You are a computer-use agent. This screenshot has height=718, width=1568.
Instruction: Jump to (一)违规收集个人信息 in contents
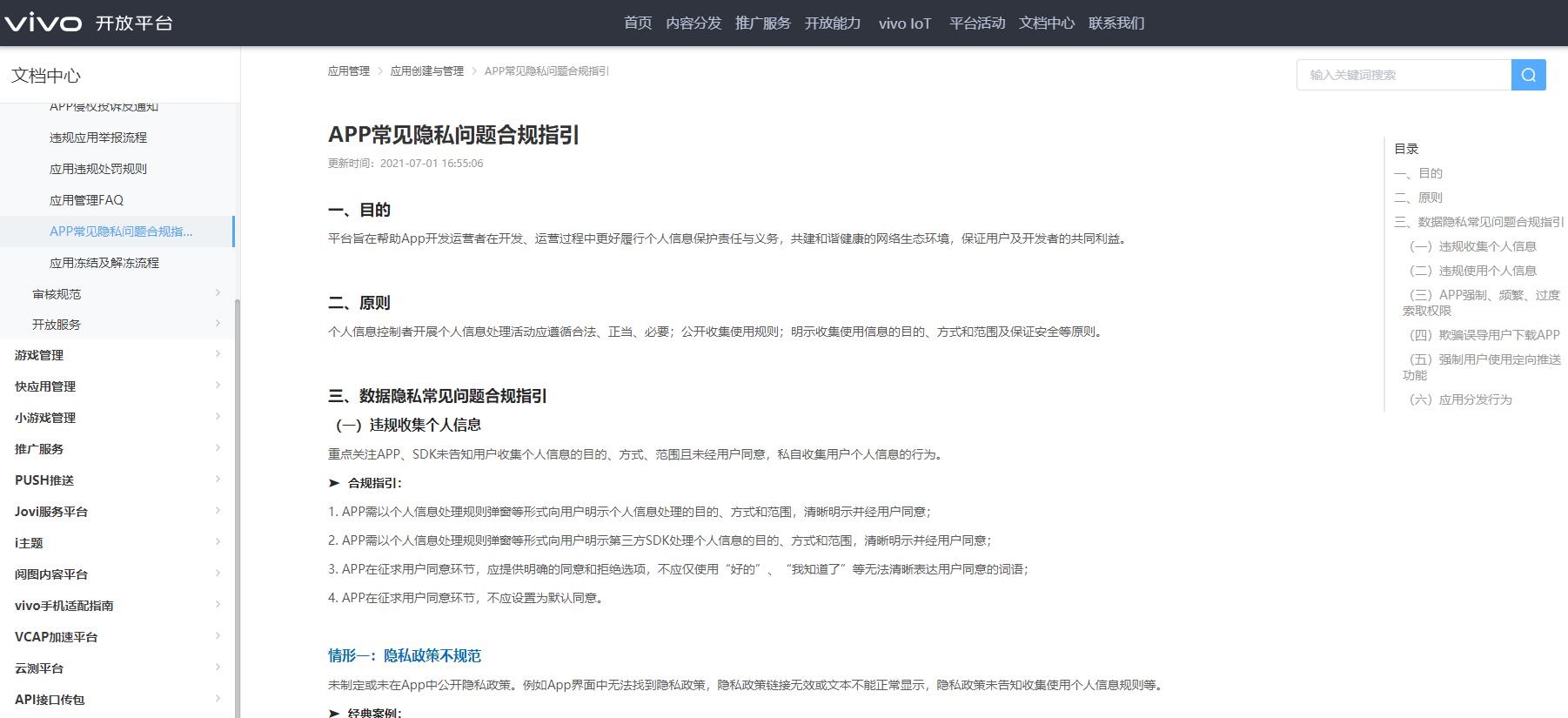(1470, 246)
